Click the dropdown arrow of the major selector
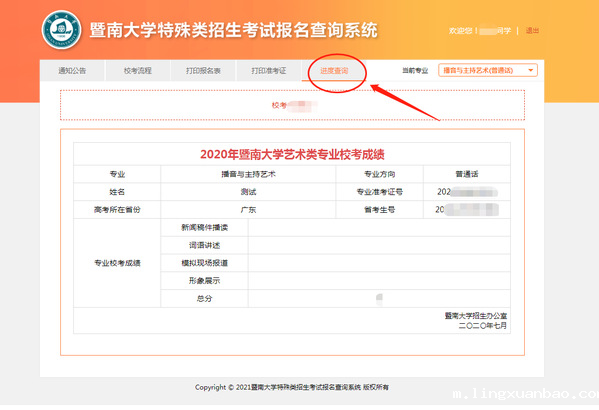The image size is (599, 410). pos(530,70)
